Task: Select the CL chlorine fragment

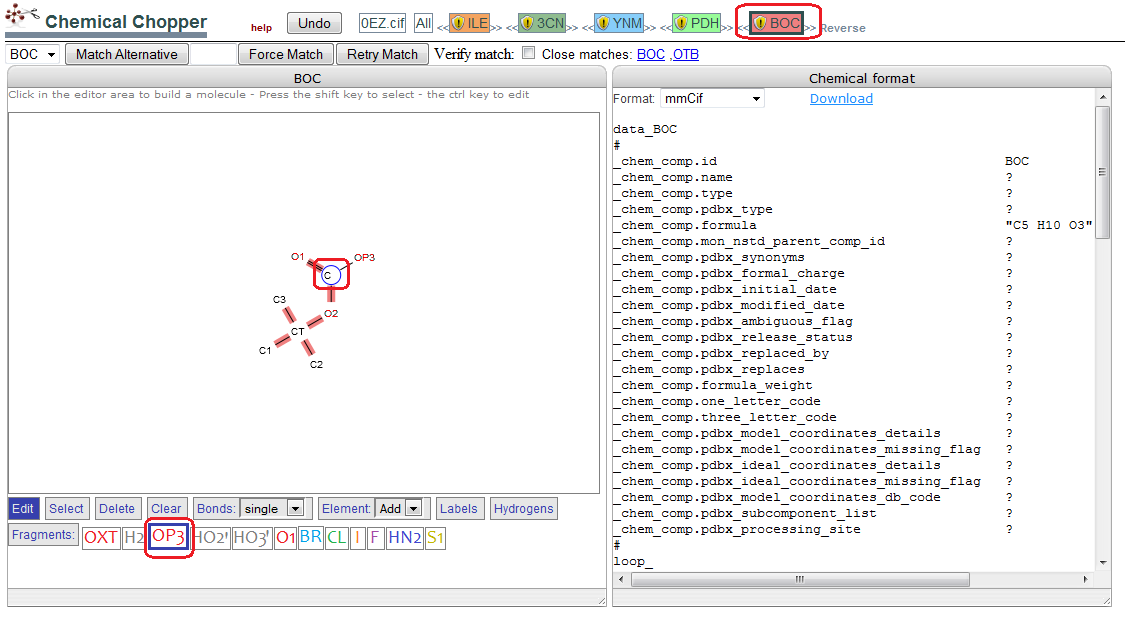Action: 336,537
